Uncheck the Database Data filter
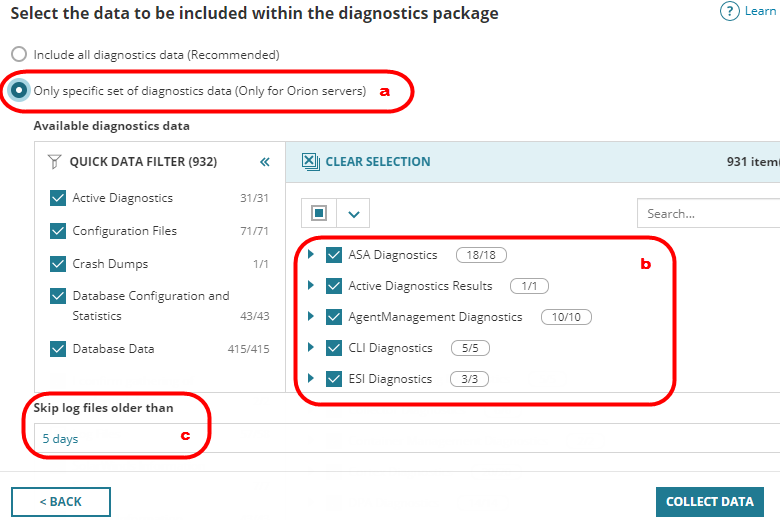This screenshot has height=520, width=780. coord(58,349)
